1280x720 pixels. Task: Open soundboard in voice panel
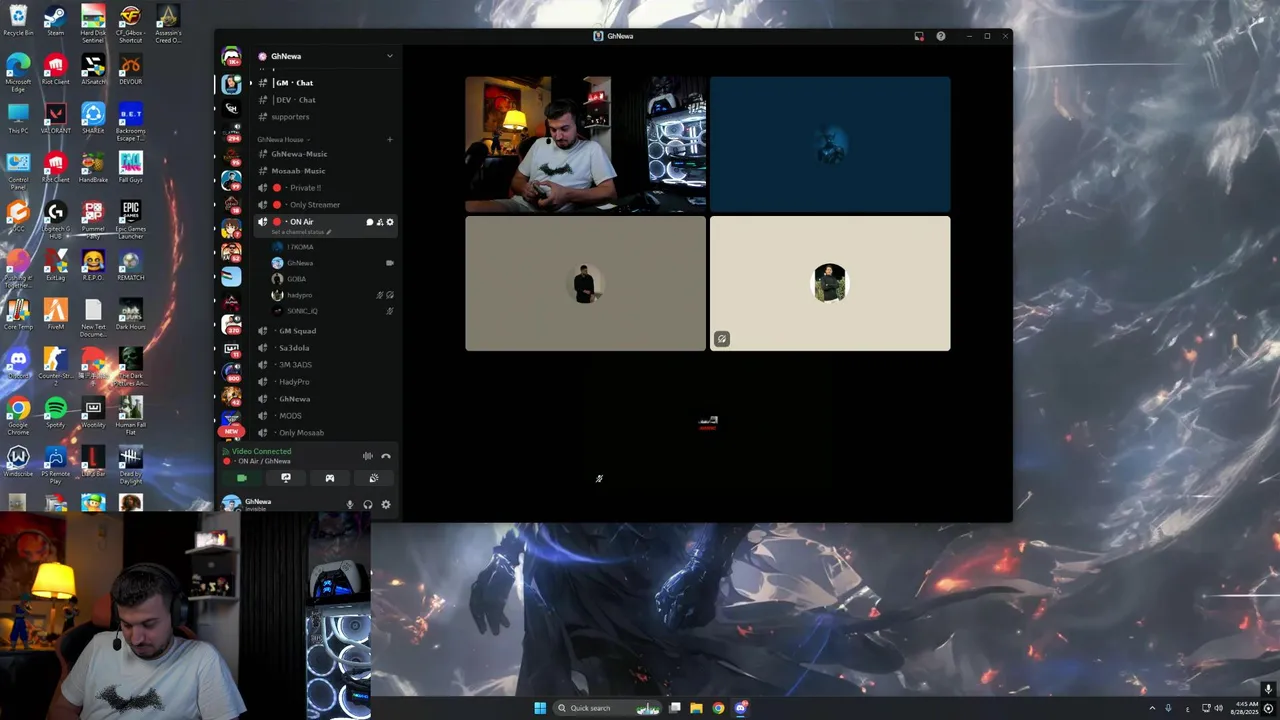(x=374, y=478)
